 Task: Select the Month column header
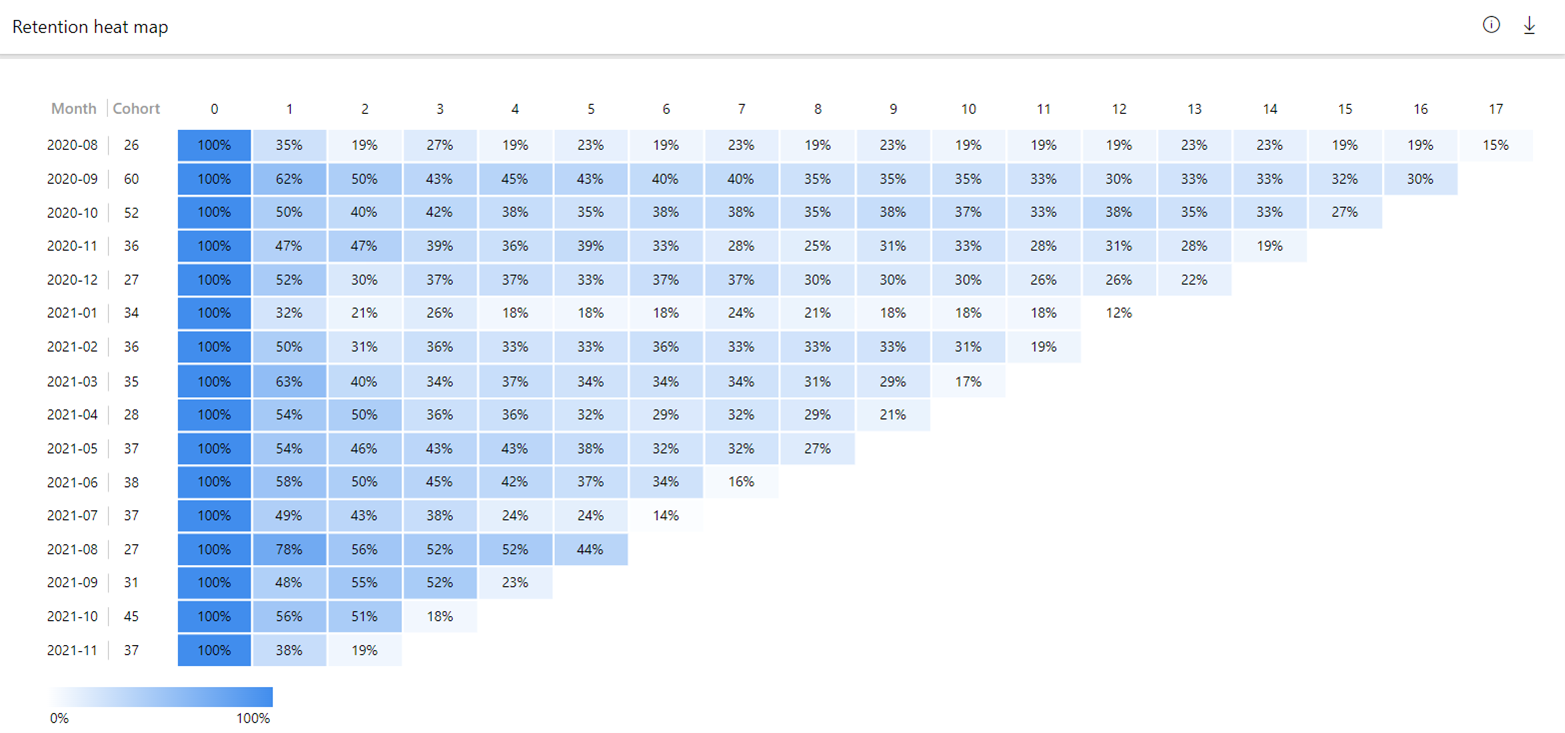[74, 108]
